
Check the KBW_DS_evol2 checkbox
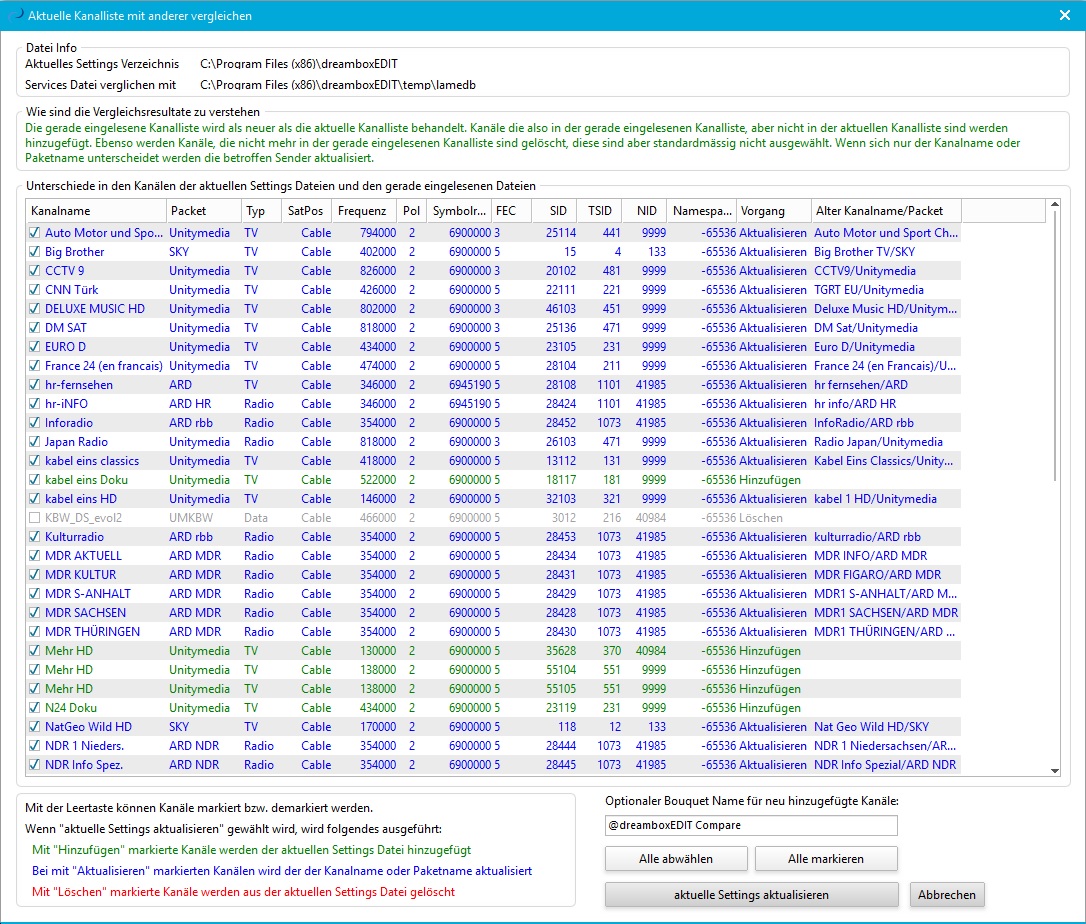tap(35, 518)
